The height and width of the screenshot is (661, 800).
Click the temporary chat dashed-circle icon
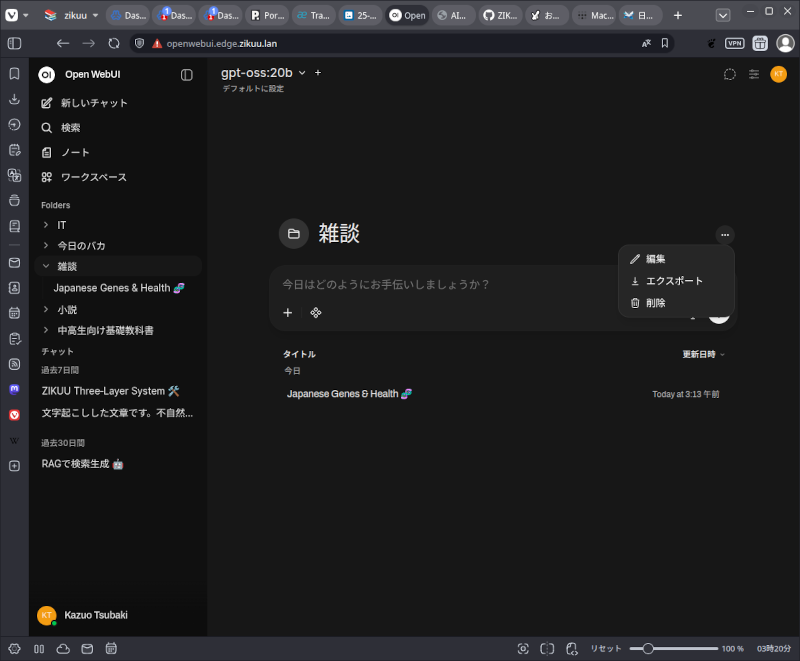[x=730, y=74]
